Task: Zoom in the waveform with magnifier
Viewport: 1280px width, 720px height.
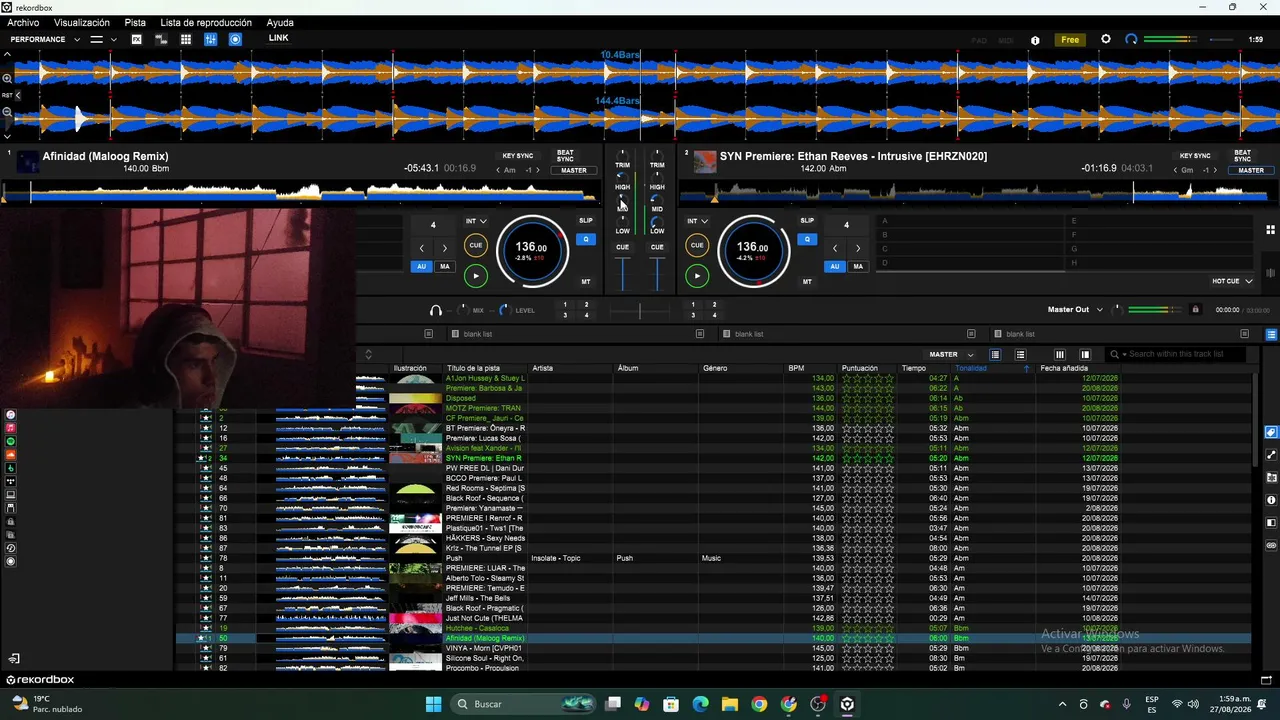Action: click(7, 78)
